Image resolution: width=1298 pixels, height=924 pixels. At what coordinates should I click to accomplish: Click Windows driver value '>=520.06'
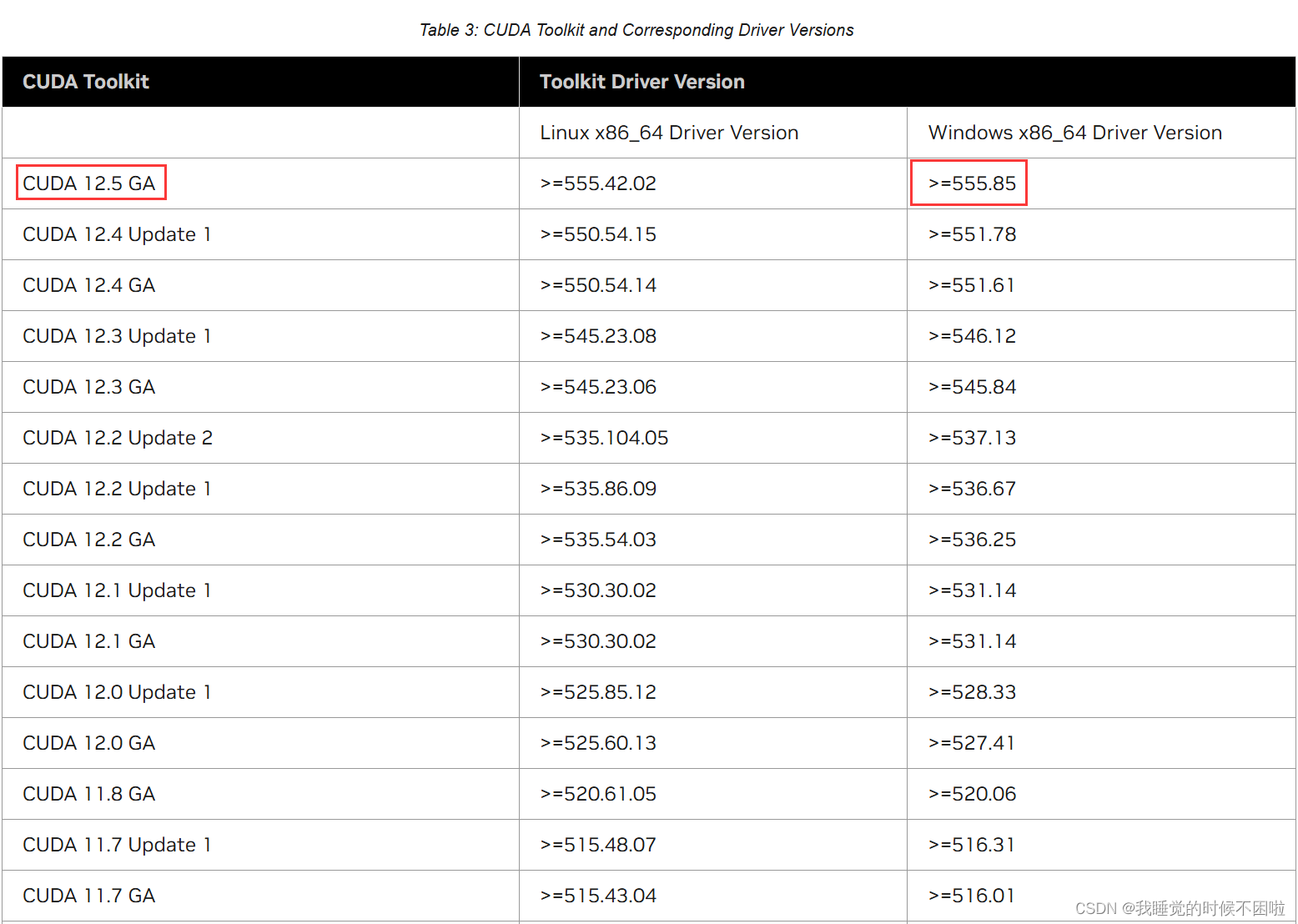[x=973, y=794]
